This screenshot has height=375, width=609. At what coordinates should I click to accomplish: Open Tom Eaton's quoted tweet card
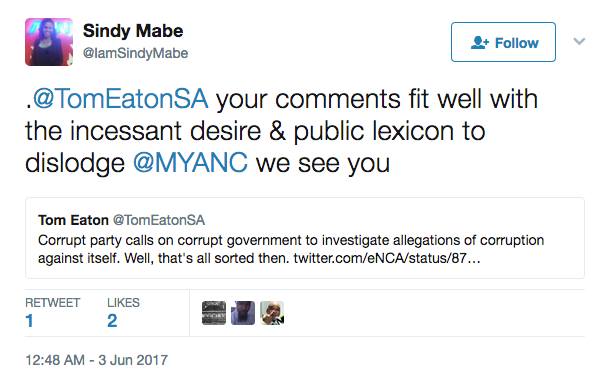(305, 238)
